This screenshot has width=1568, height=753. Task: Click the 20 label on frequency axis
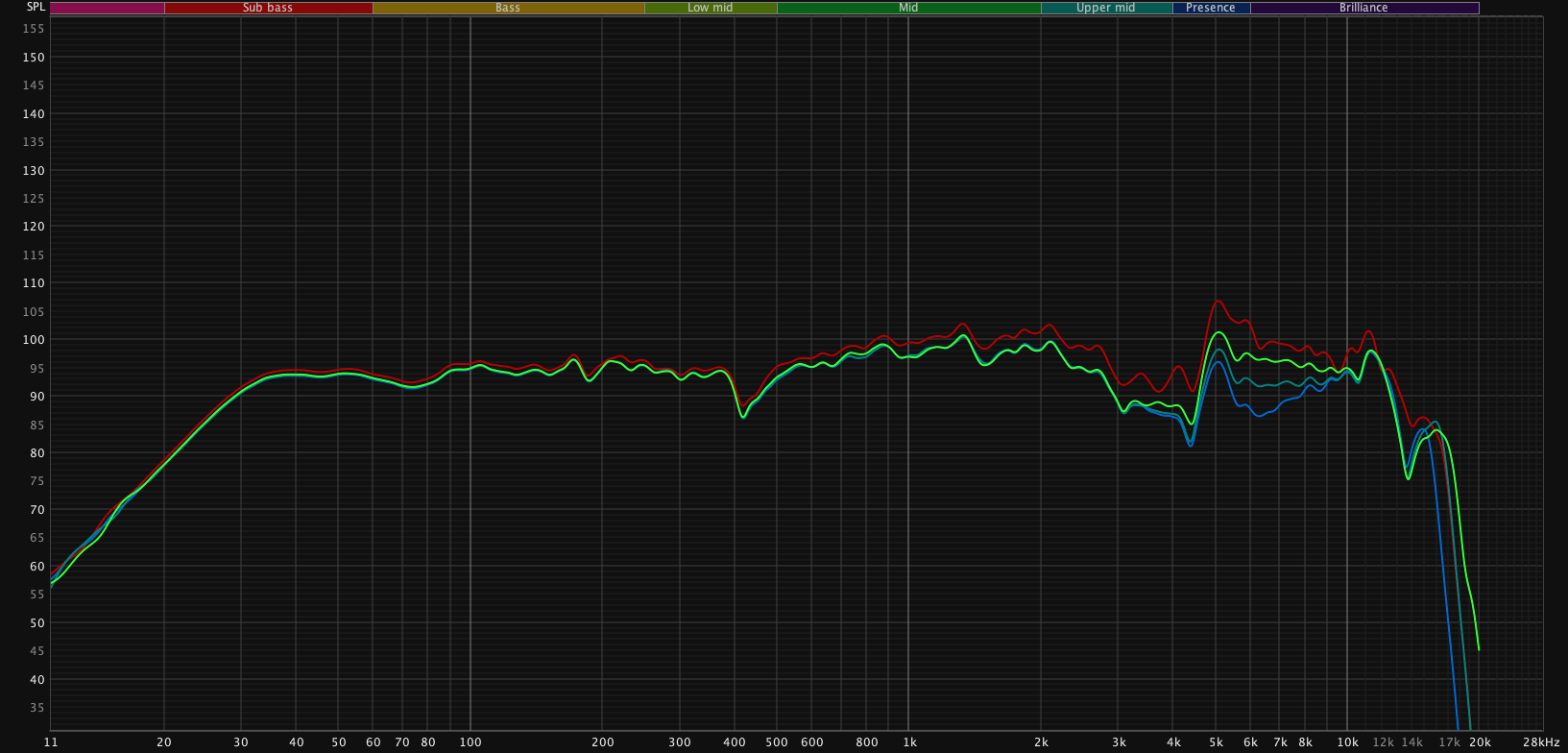164,742
